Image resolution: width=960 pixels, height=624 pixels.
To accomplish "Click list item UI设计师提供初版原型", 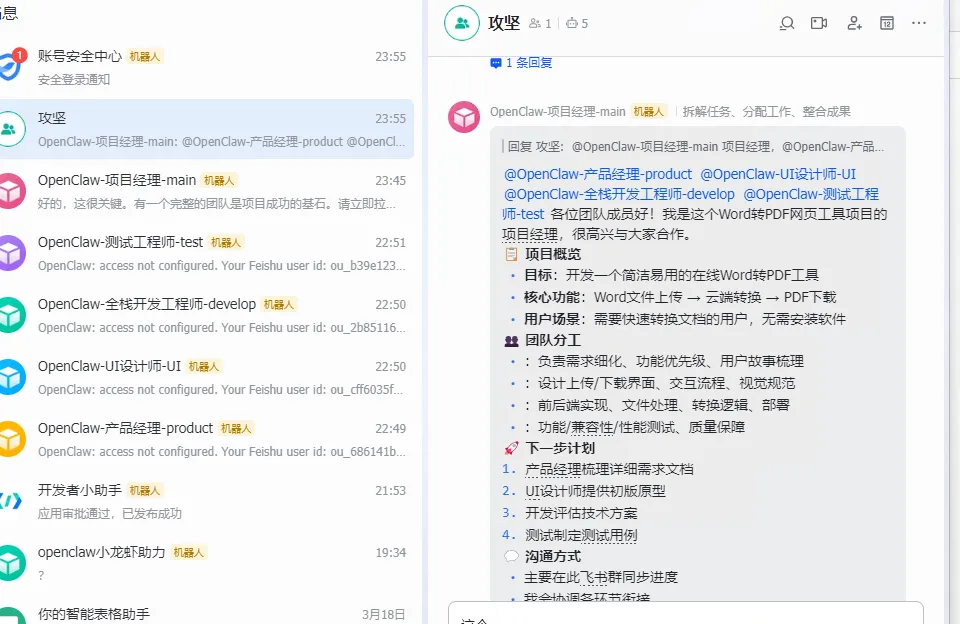I will coord(595,491).
